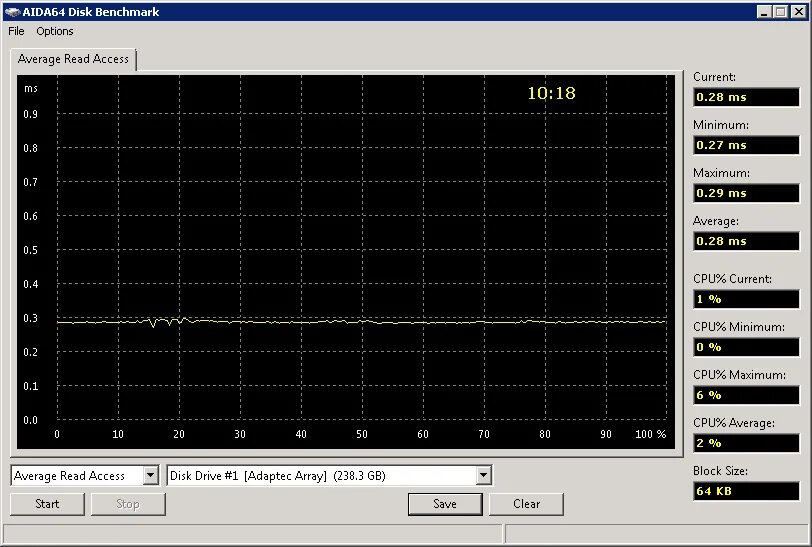
Task: Open the File menu
Action: point(16,31)
